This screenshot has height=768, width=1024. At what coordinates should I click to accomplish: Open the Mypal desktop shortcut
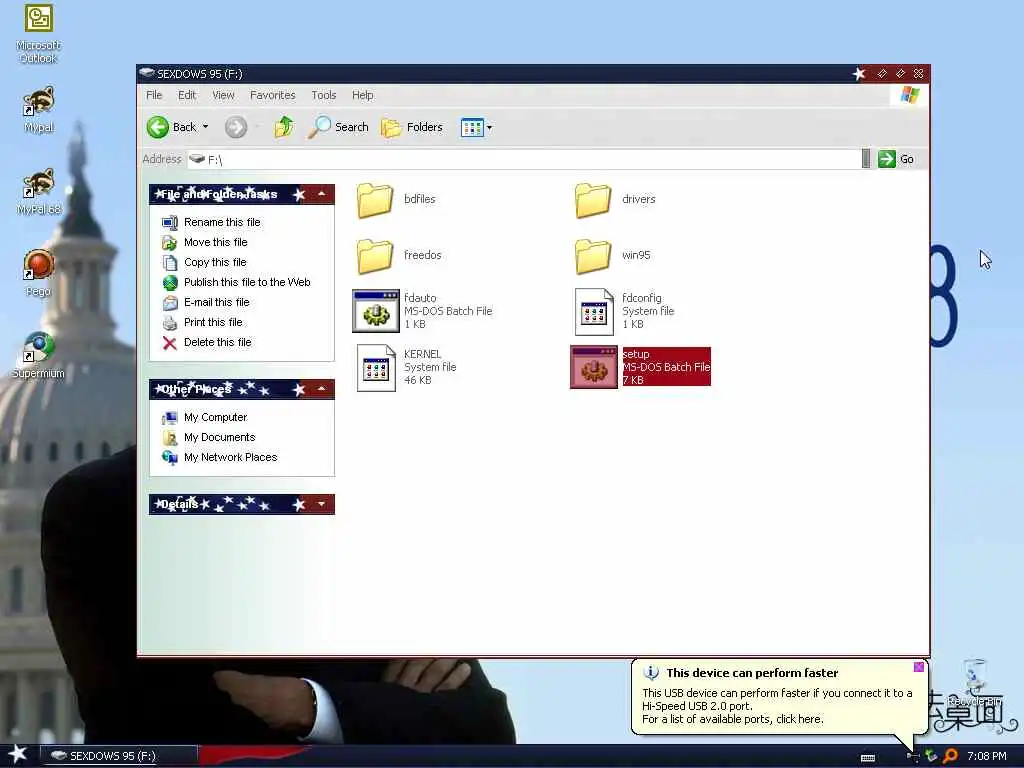(39, 110)
